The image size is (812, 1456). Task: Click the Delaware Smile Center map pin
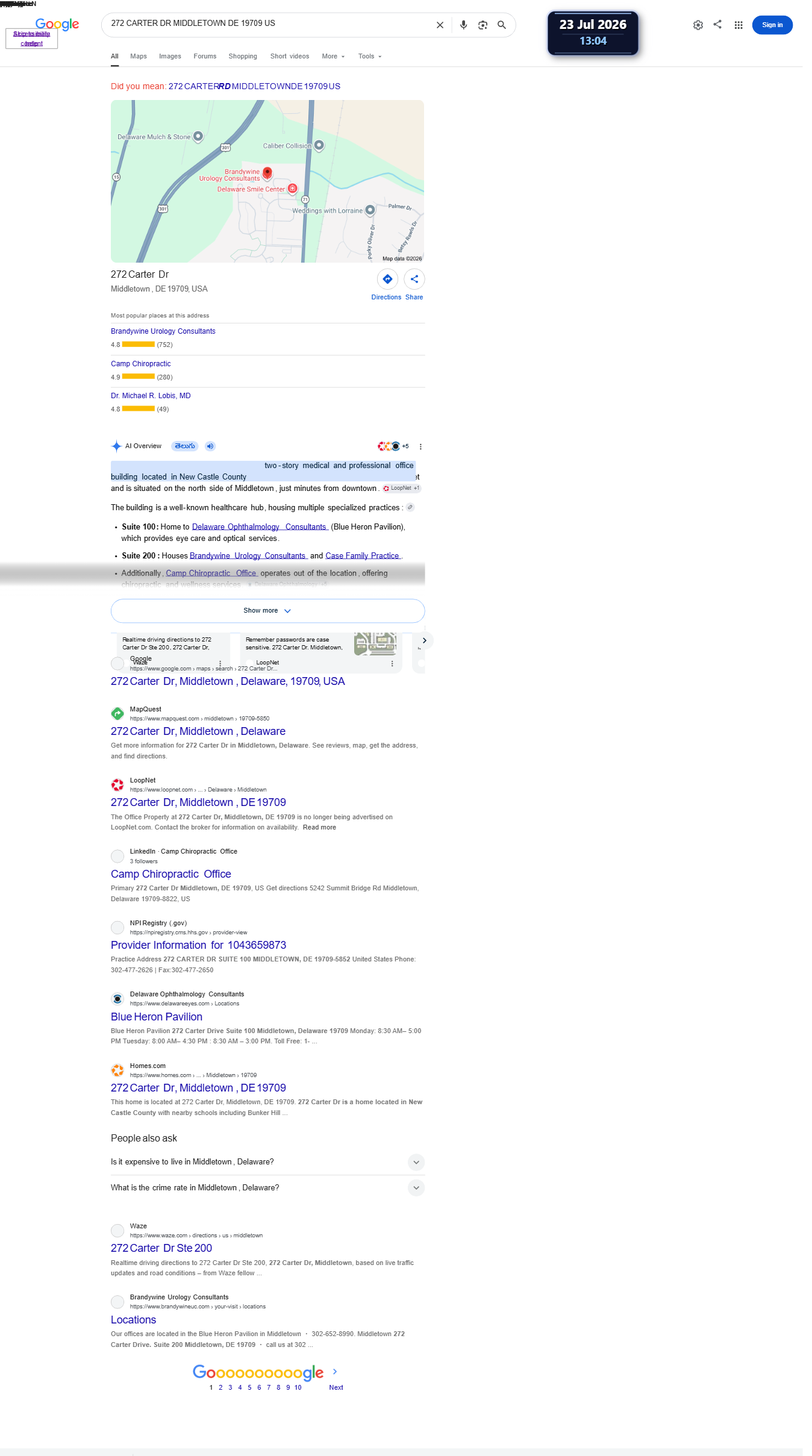(x=293, y=189)
